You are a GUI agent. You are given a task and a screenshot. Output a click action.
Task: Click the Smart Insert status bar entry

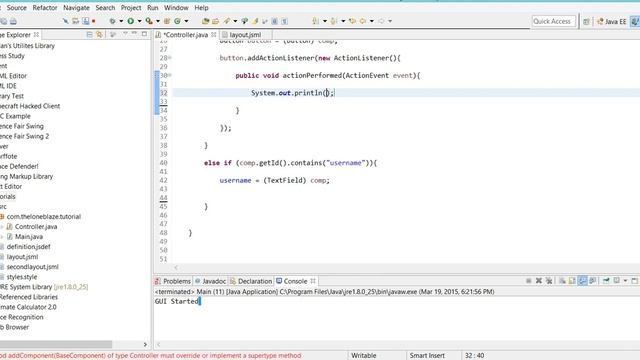click(x=427, y=356)
